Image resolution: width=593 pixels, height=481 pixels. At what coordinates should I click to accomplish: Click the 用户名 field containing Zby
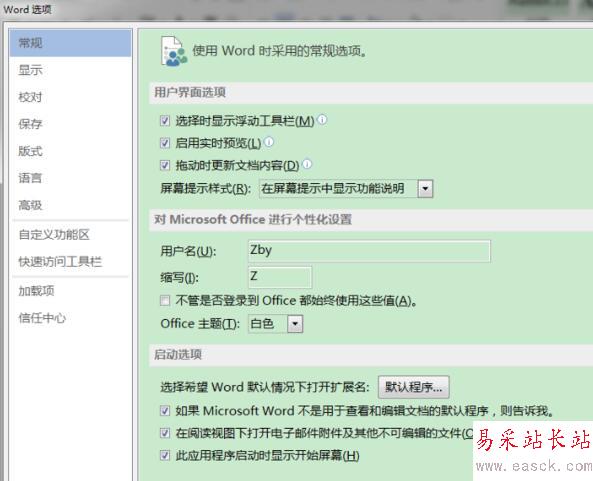tap(369, 251)
